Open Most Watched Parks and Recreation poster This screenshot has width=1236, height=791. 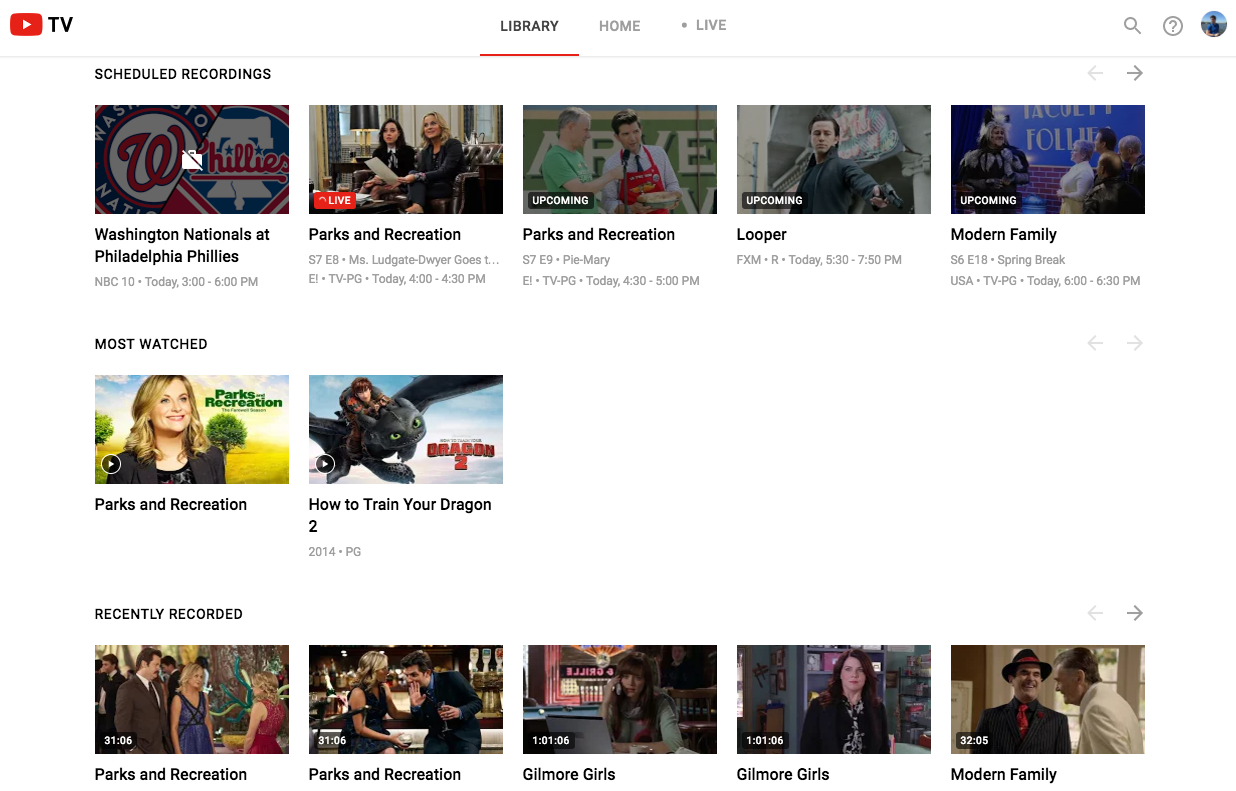tap(192, 429)
